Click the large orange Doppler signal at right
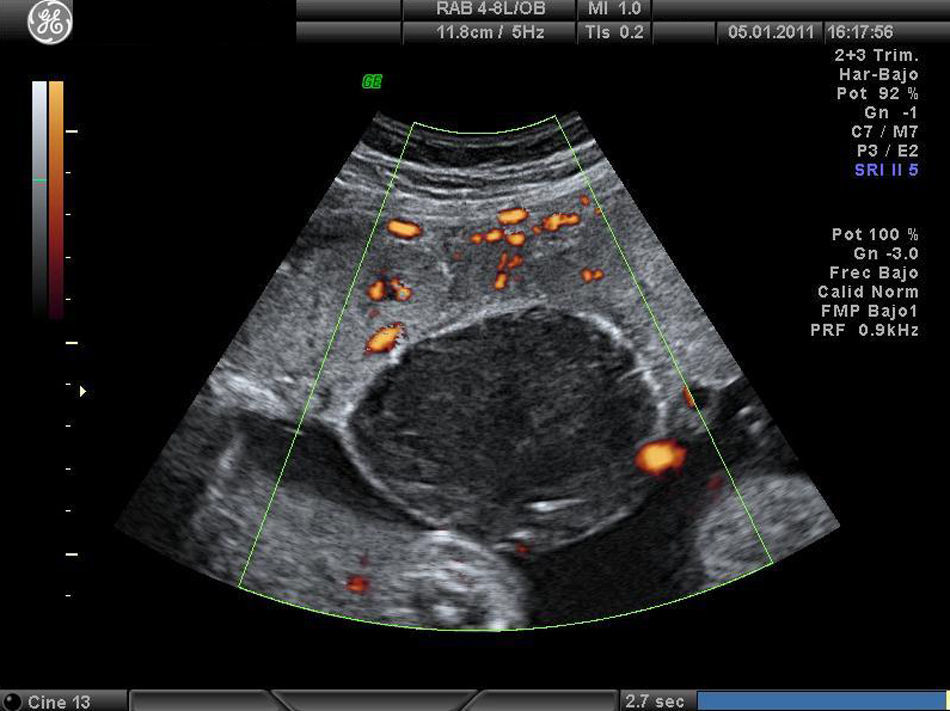Viewport: 950px width, 711px height. coord(659,457)
